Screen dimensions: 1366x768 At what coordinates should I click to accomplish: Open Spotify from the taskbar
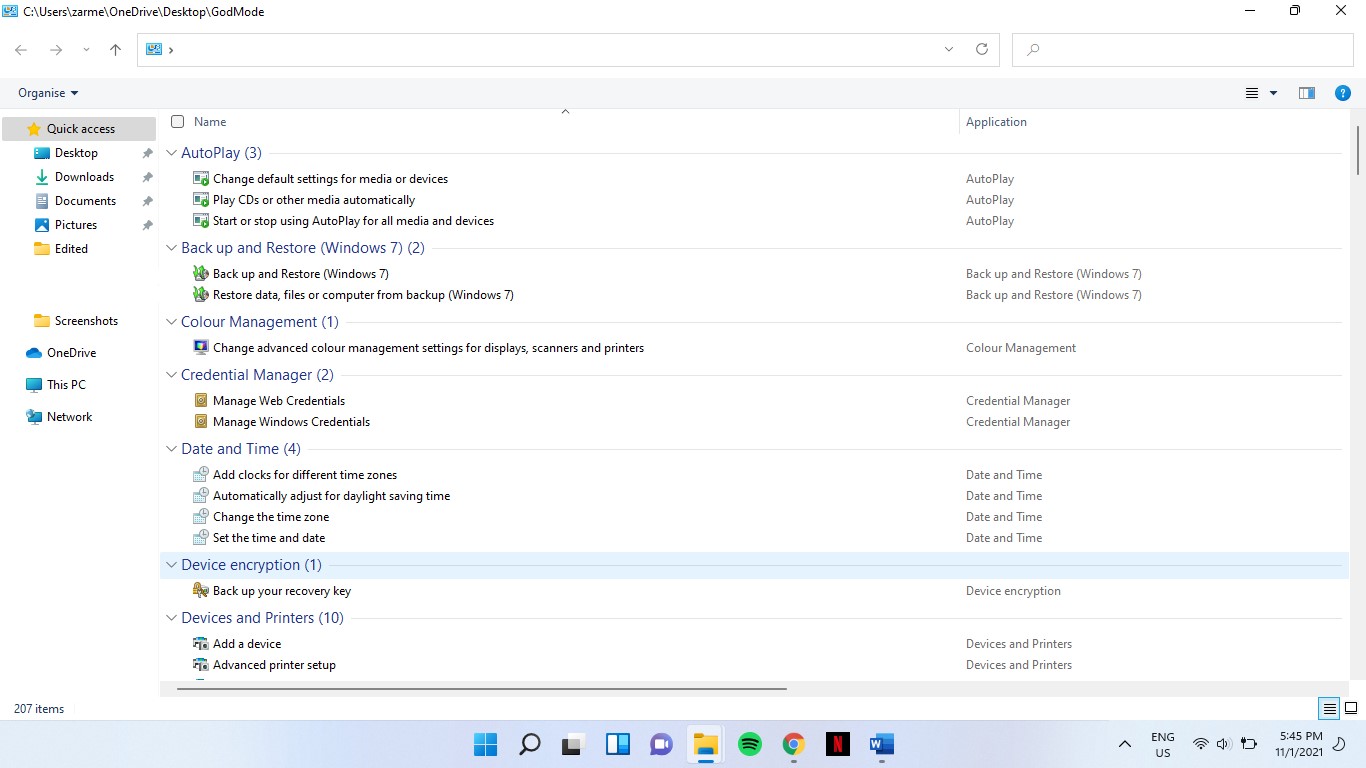click(x=749, y=744)
